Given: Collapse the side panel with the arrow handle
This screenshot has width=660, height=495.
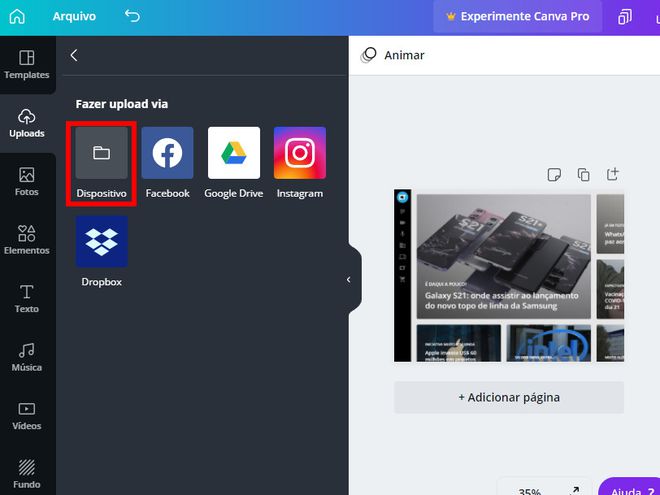Looking at the screenshot, I should tap(349, 280).
